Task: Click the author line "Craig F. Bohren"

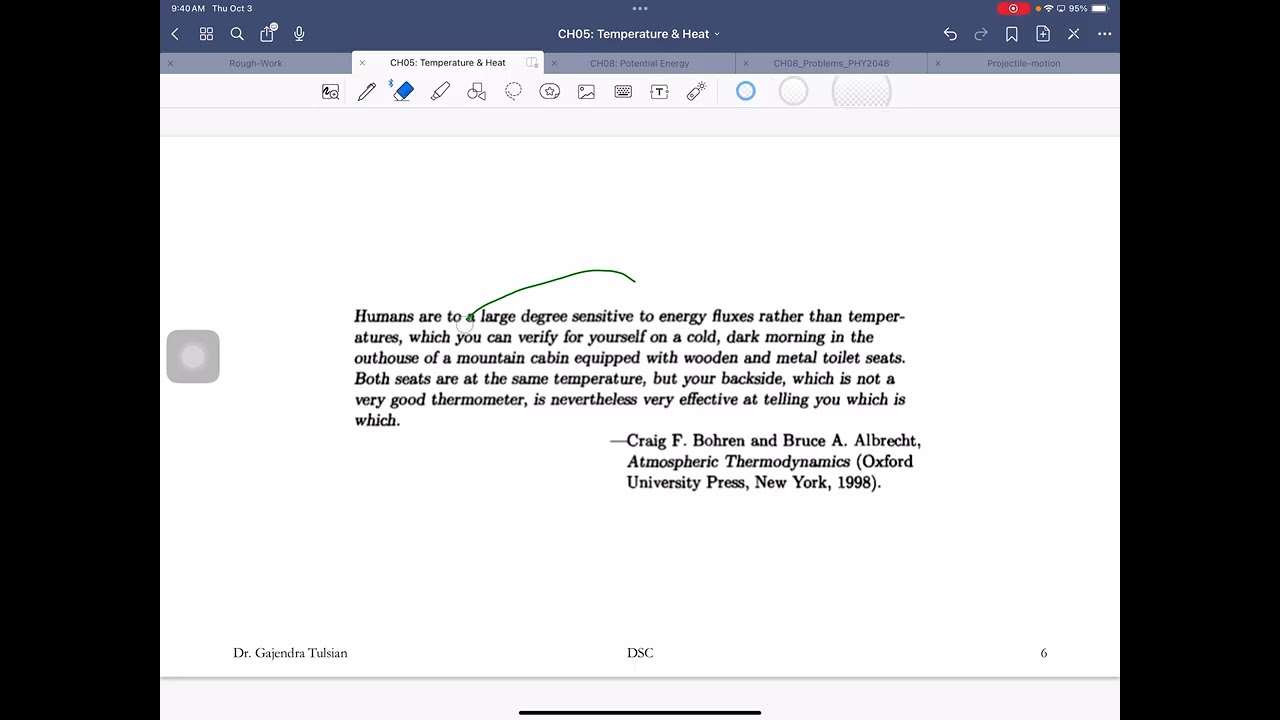Action: [x=686, y=441]
